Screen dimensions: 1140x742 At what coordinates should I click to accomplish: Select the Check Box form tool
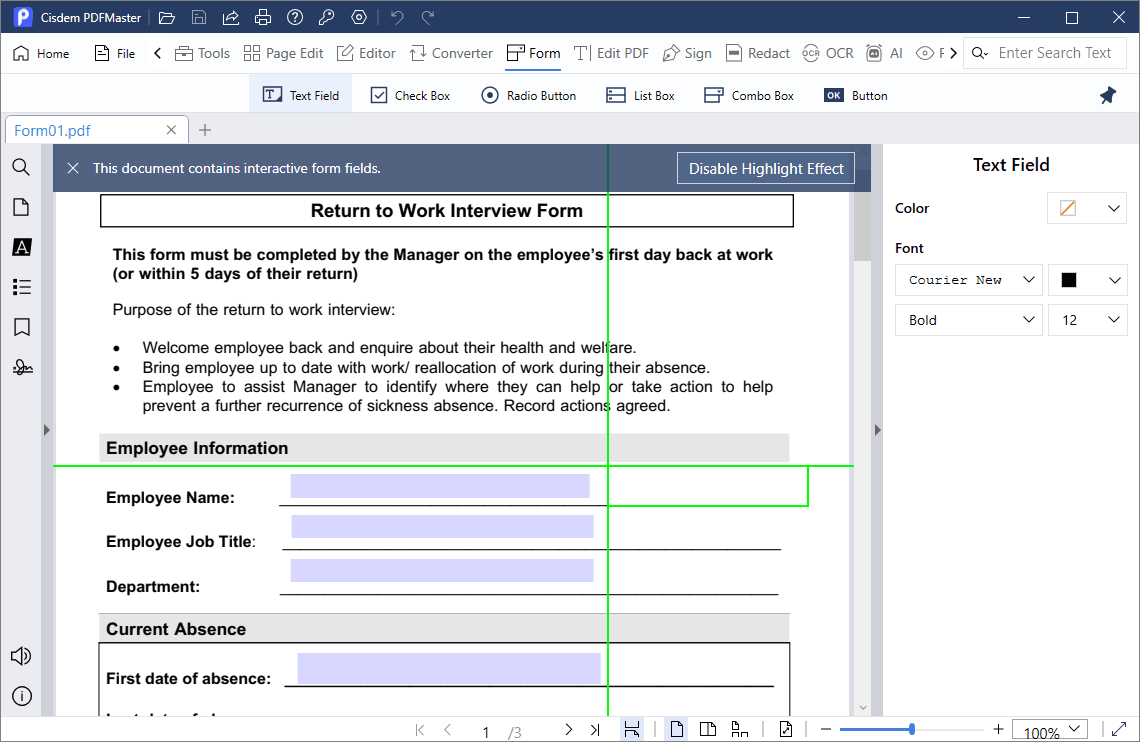point(410,95)
